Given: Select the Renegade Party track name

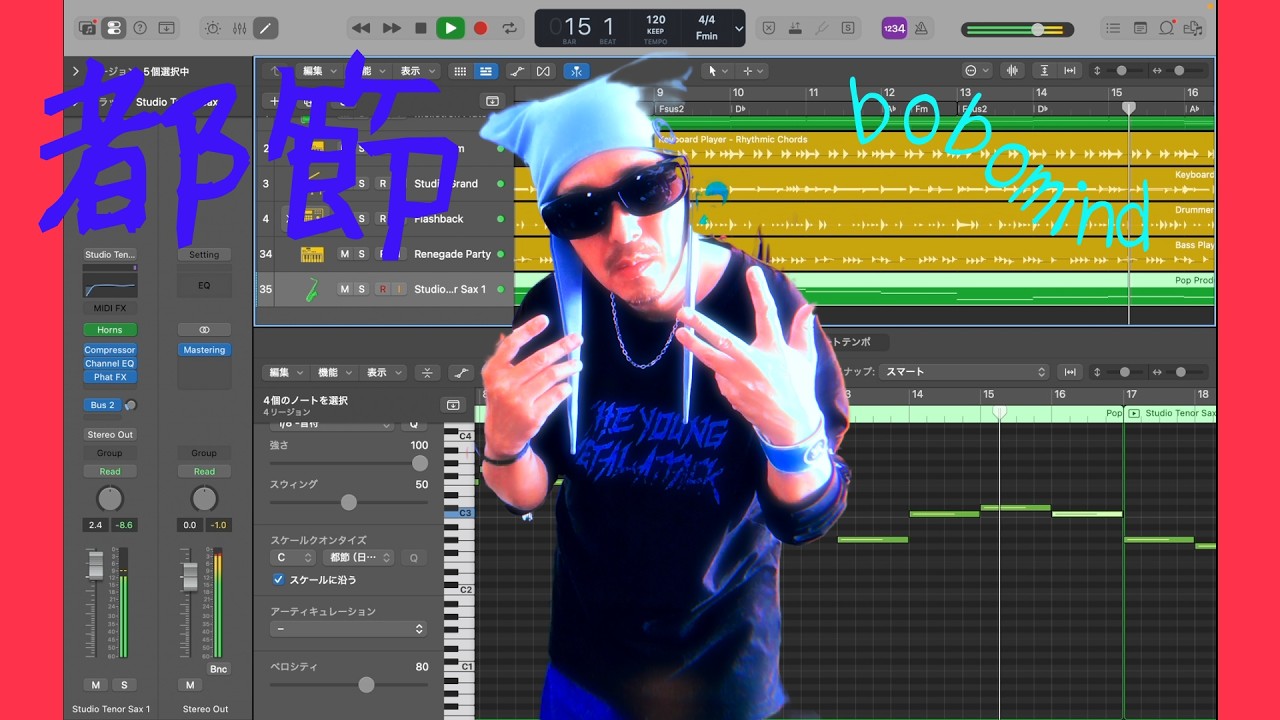Looking at the screenshot, I should (x=453, y=254).
